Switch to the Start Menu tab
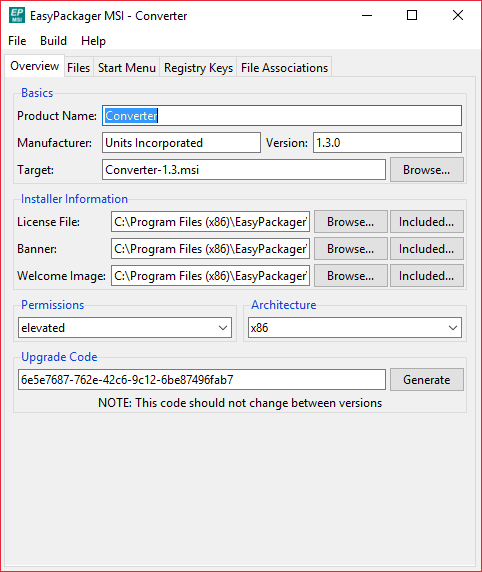Viewport: 482px width, 572px height. 127,68
